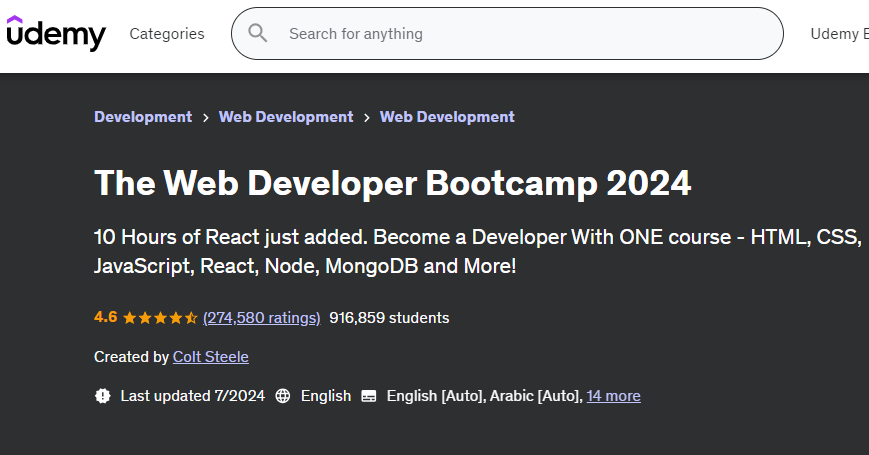Click the chevron between the Web Development breadcrumbs
Screen dimensions: 869x455
[367, 117]
